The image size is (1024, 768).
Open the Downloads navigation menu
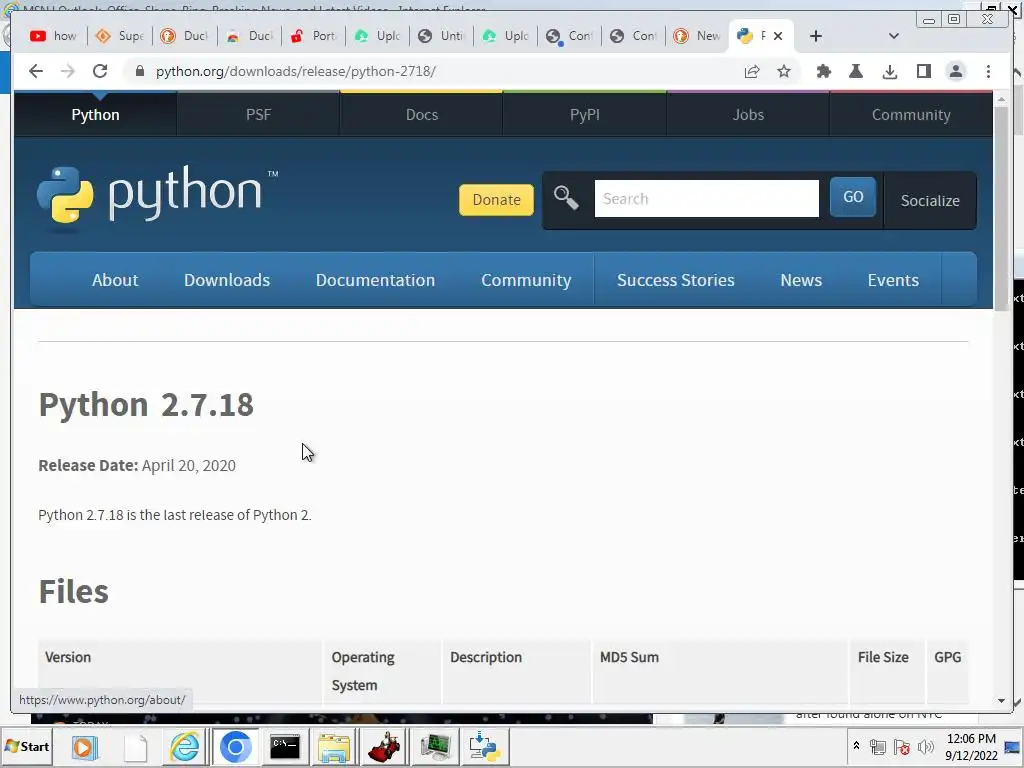click(227, 280)
